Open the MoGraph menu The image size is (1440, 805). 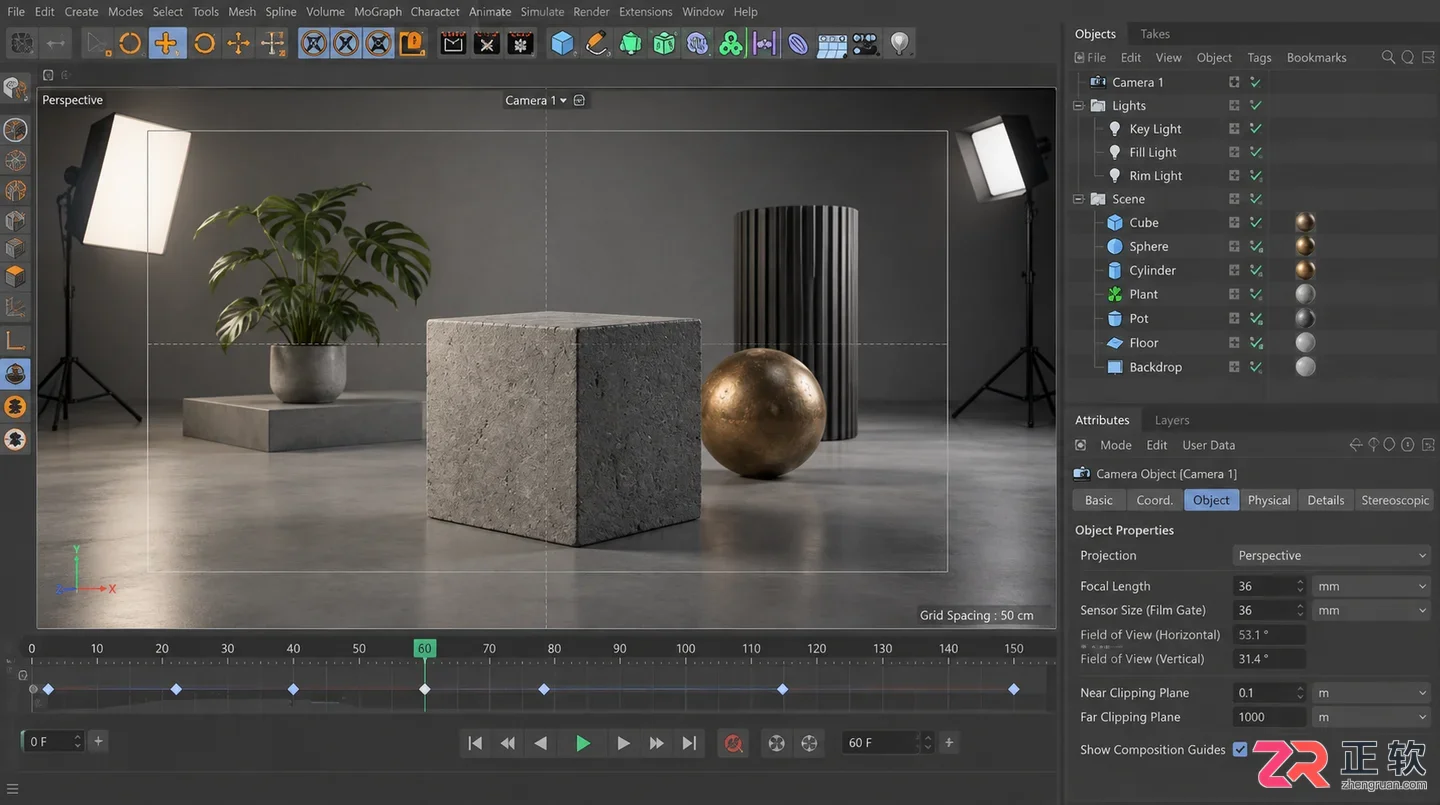tap(378, 12)
